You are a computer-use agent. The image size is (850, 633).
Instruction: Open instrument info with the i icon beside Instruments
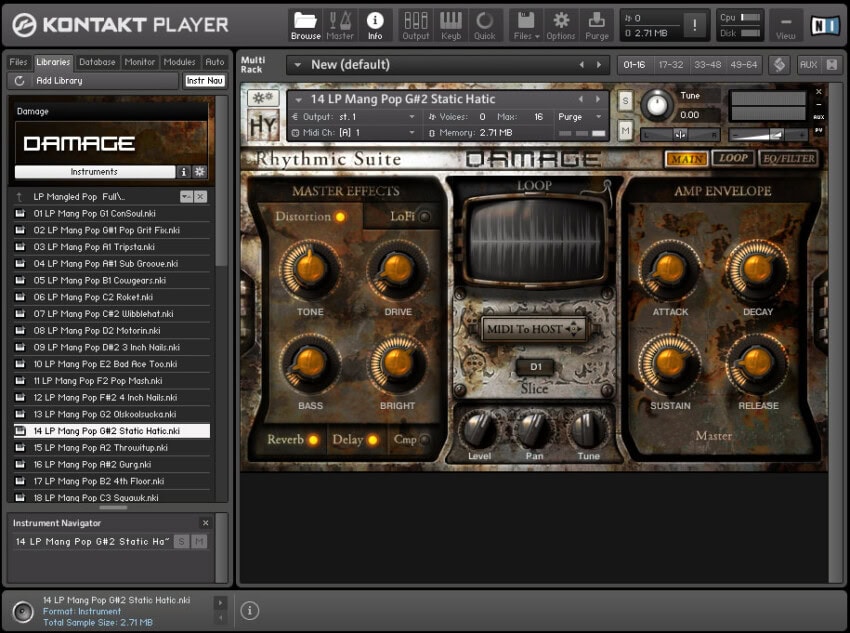coord(183,171)
